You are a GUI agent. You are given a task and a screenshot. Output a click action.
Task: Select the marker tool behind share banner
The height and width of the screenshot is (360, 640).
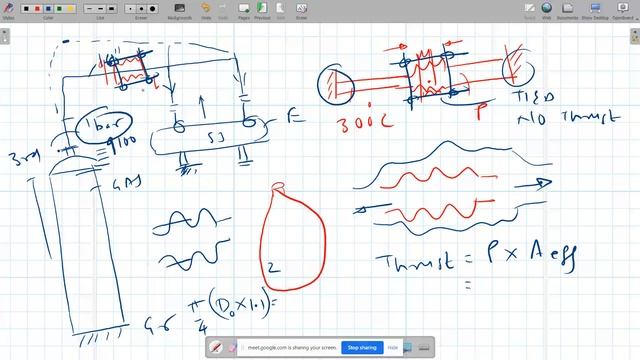232,348
